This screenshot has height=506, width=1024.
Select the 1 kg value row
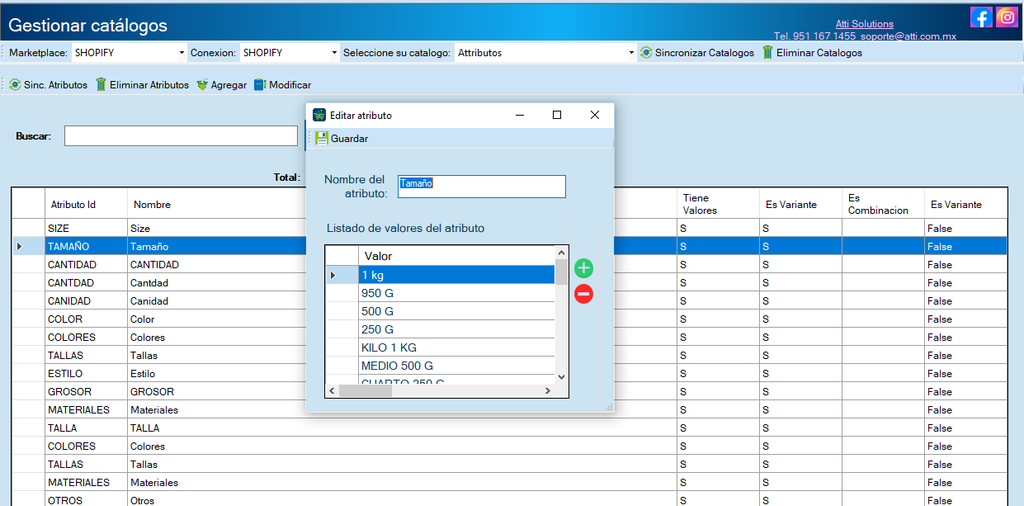pyautogui.click(x=440, y=275)
